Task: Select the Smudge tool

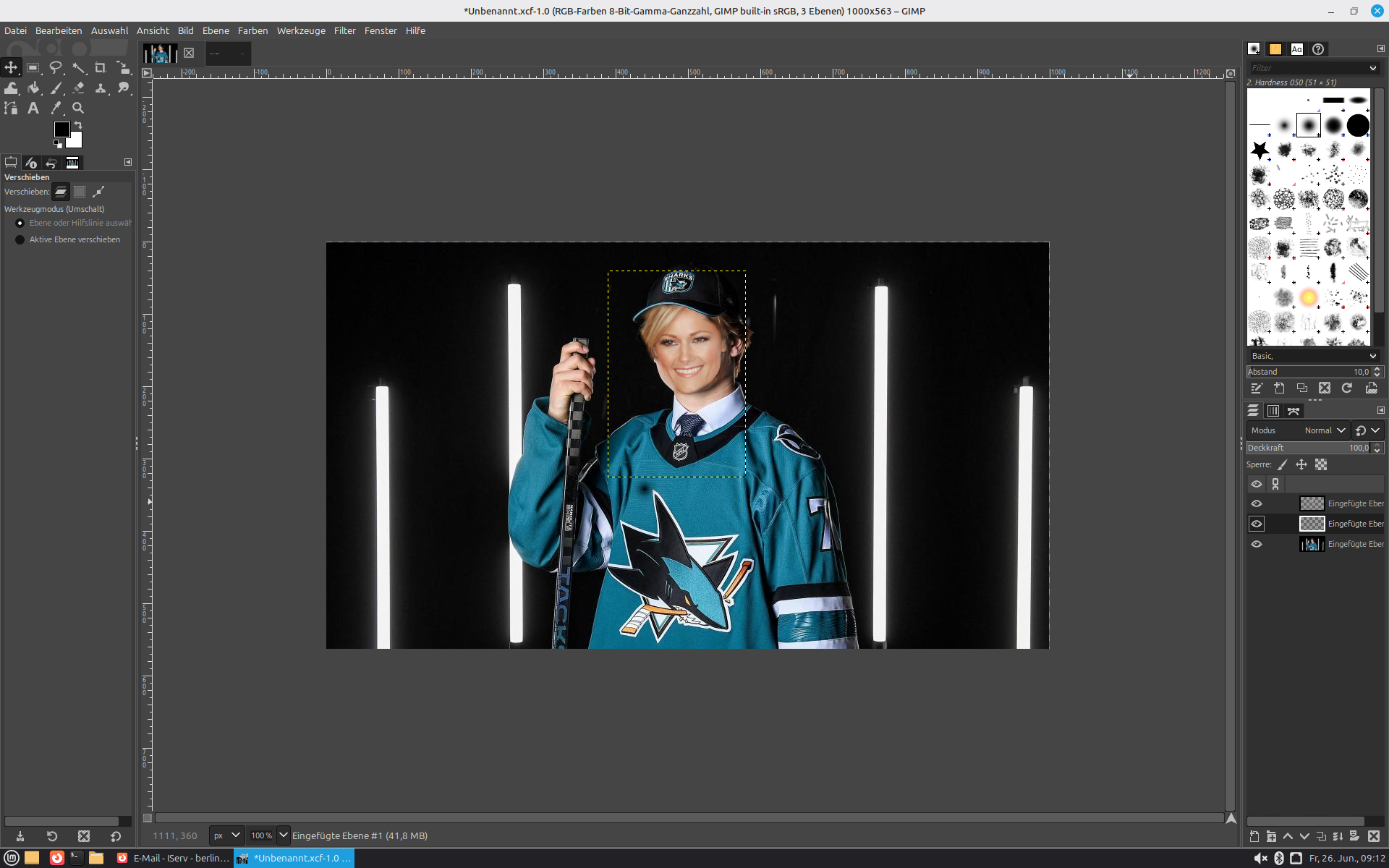Action: 124,88
